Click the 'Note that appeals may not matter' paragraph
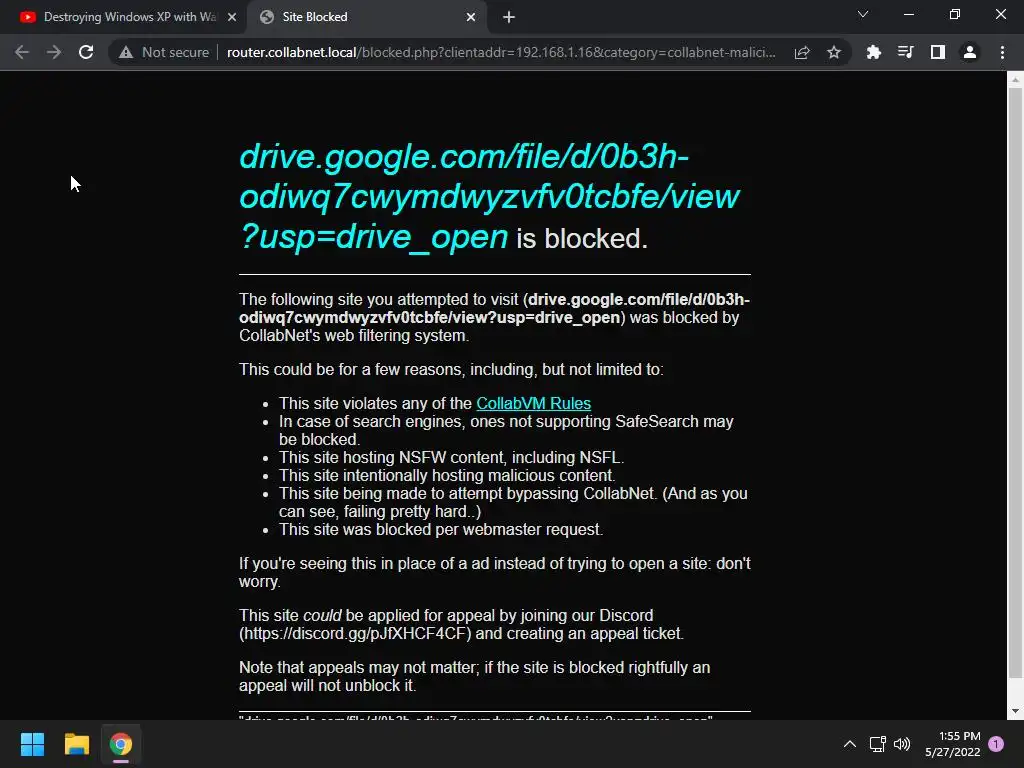Screen dimensions: 1024x768 (474, 677)
